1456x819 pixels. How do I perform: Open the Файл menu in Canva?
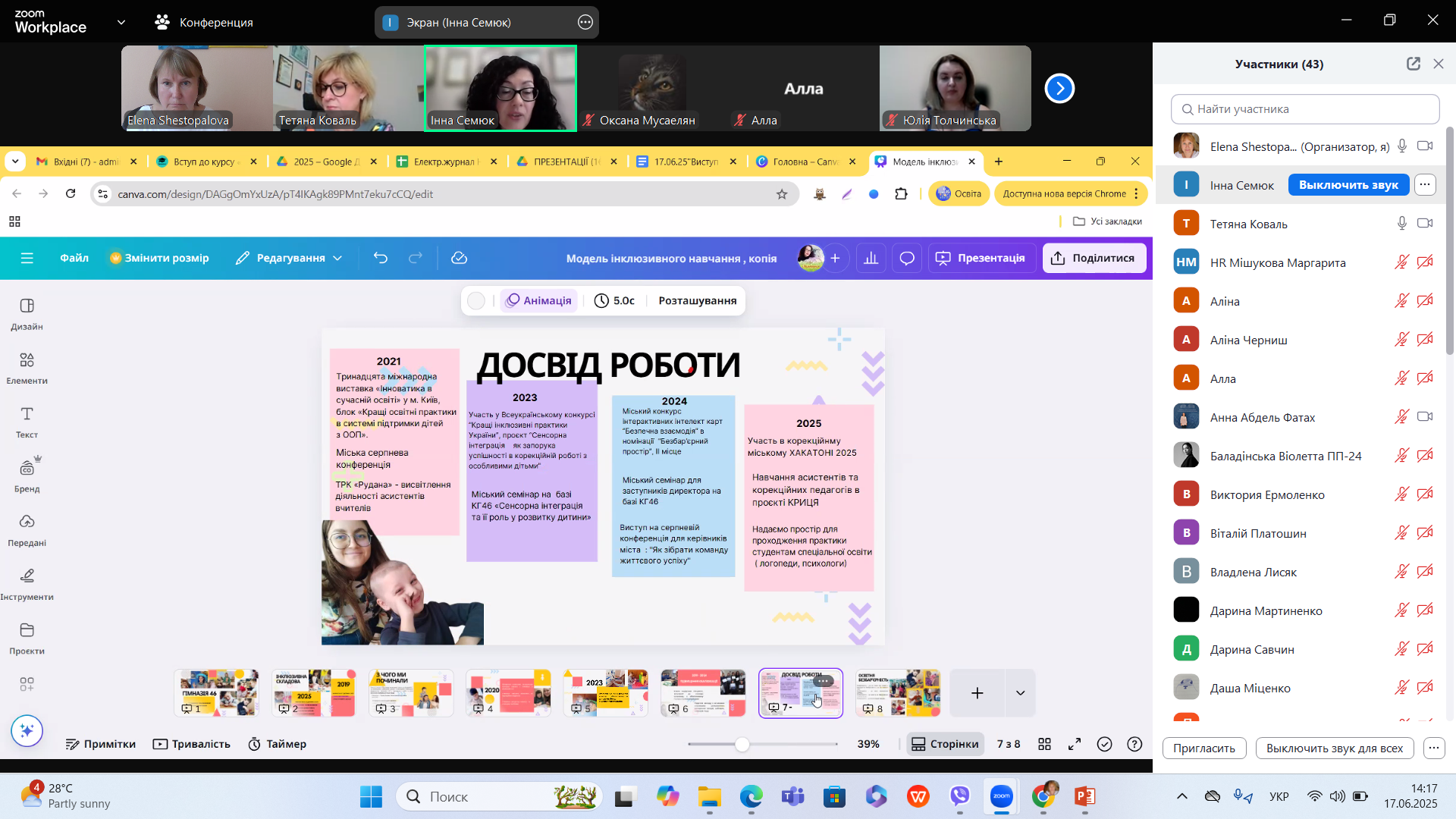[x=74, y=258]
